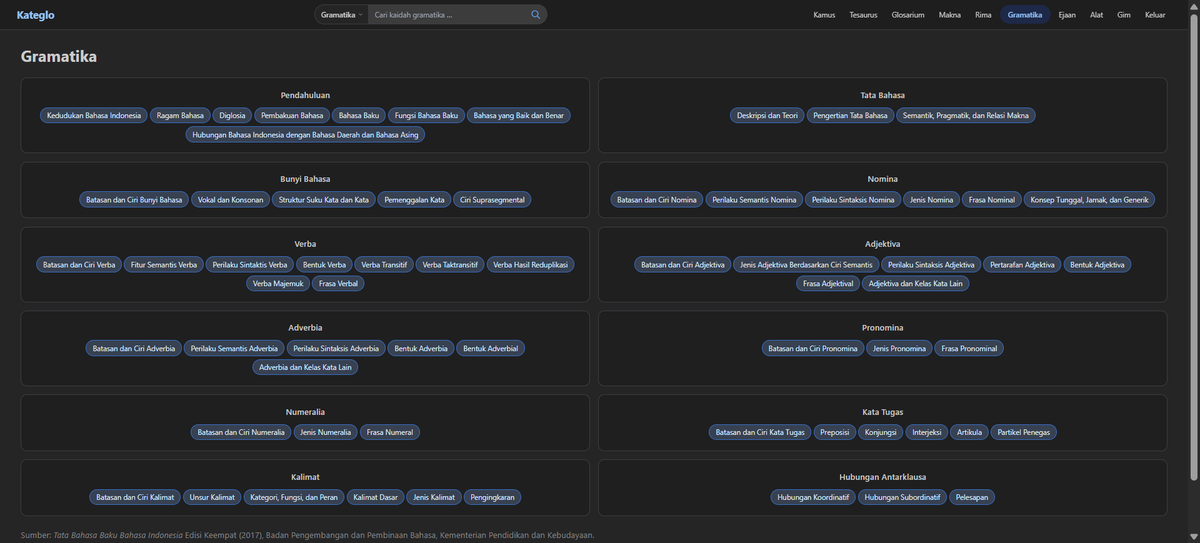Open the Alat menu item
The width and height of the screenshot is (1200, 543).
(1096, 15)
